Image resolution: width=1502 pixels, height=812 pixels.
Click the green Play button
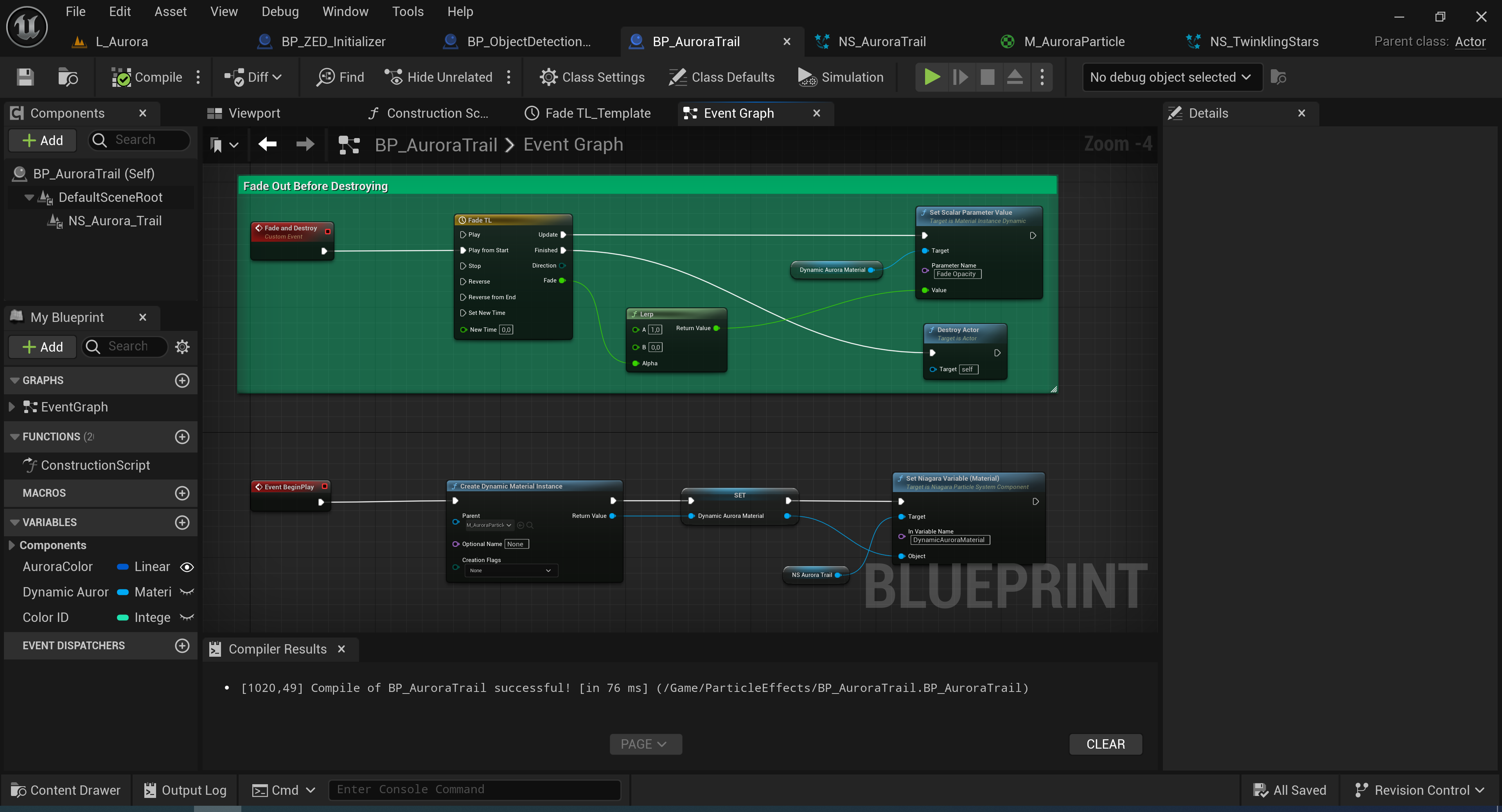pos(932,77)
